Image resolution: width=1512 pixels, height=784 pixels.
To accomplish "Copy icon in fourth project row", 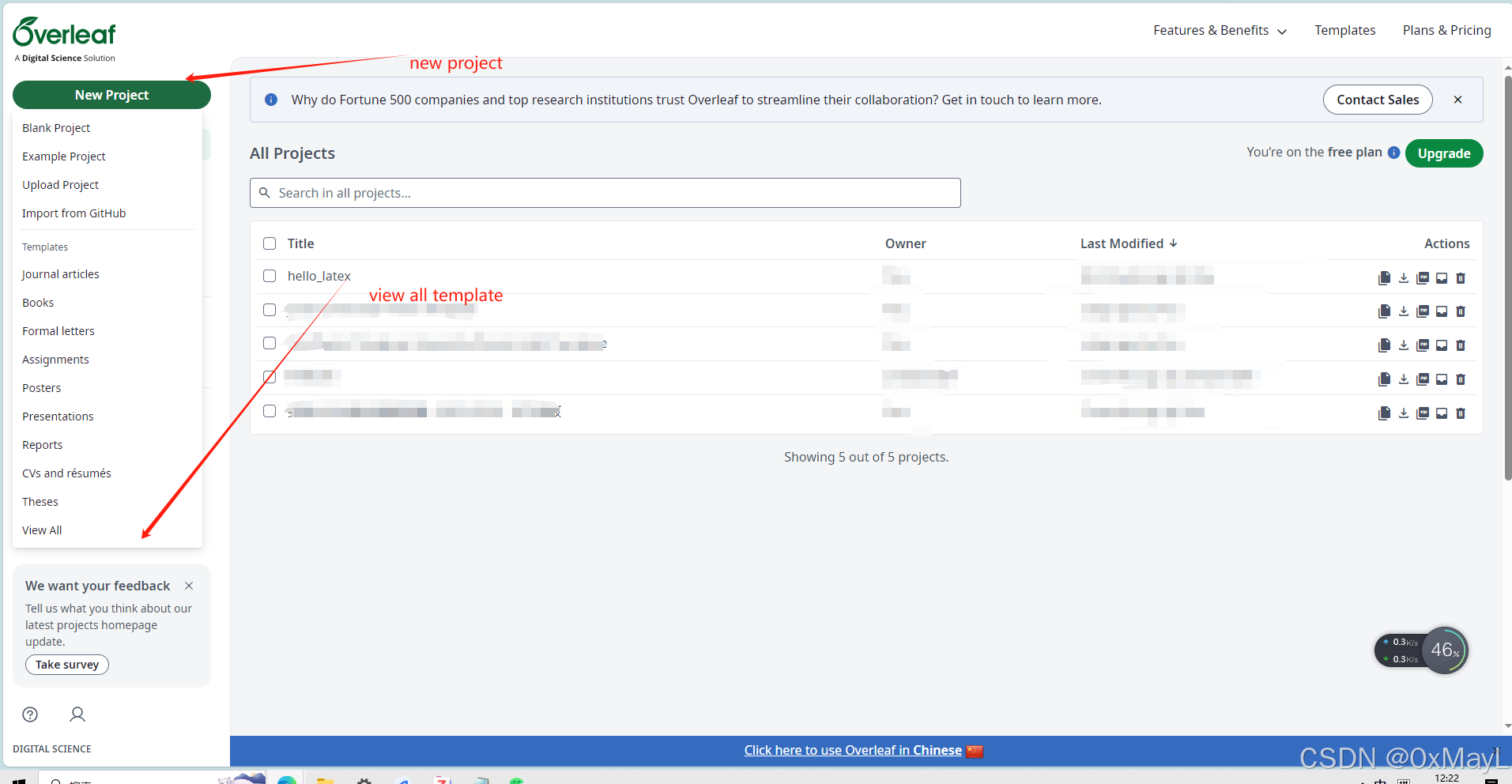I will point(1384,379).
